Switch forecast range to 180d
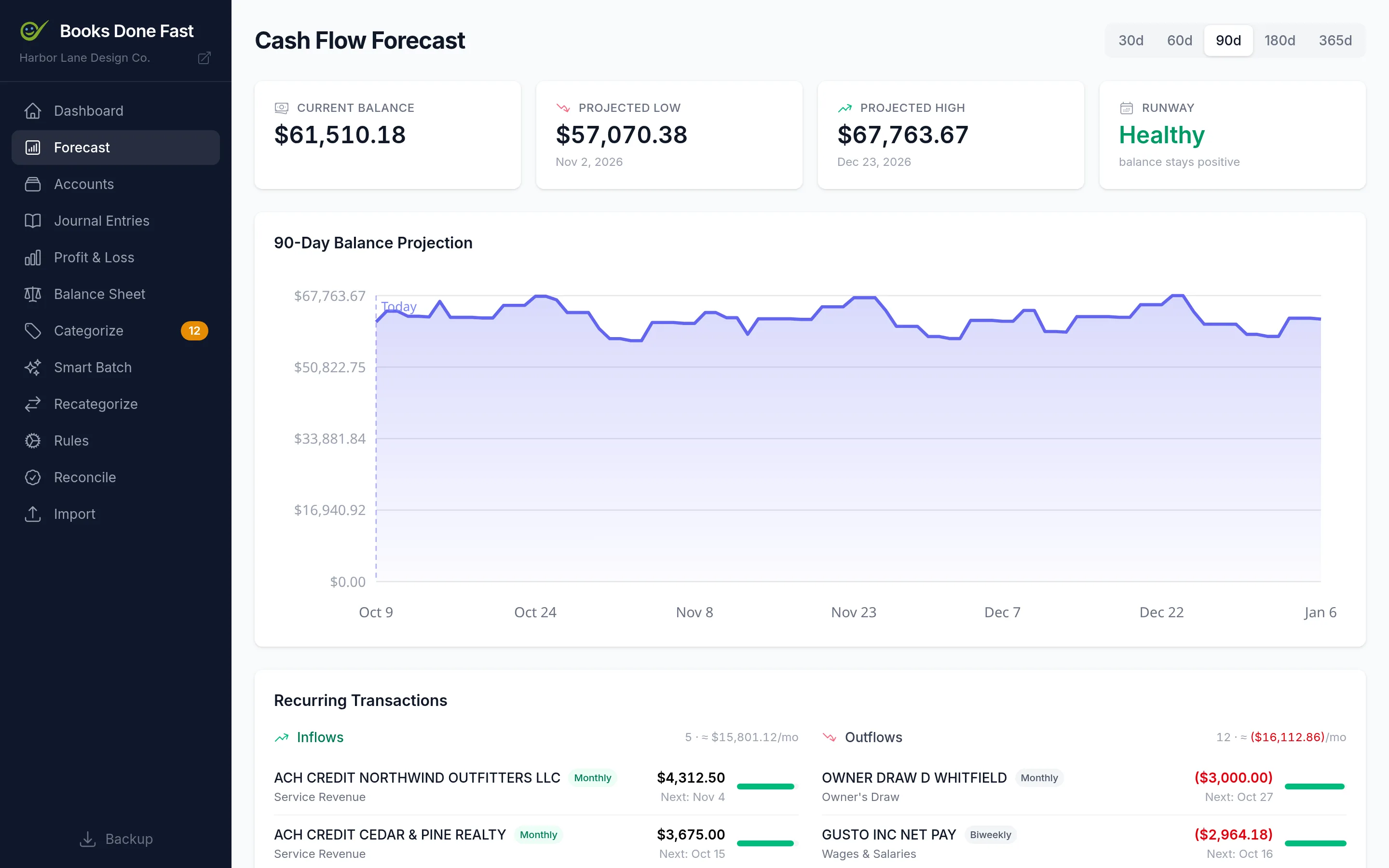Image resolution: width=1389 pixels, height=868 pixels. 1280,40
